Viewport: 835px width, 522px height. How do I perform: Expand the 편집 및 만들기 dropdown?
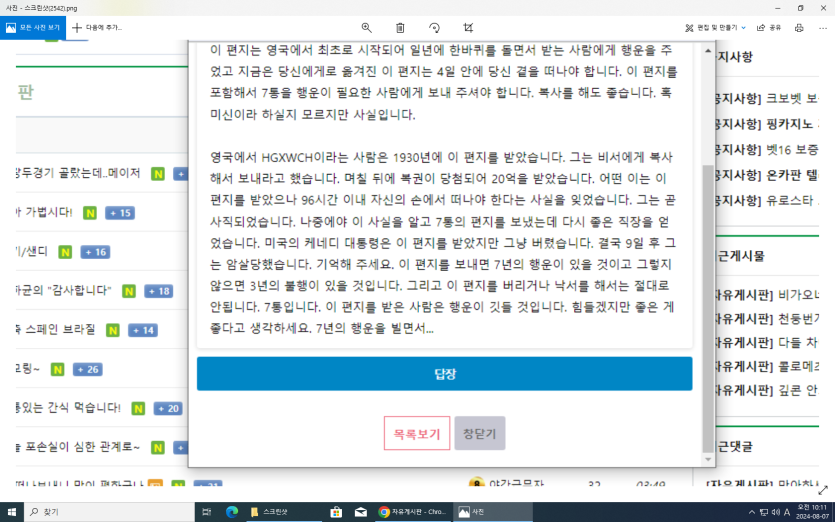715,28
